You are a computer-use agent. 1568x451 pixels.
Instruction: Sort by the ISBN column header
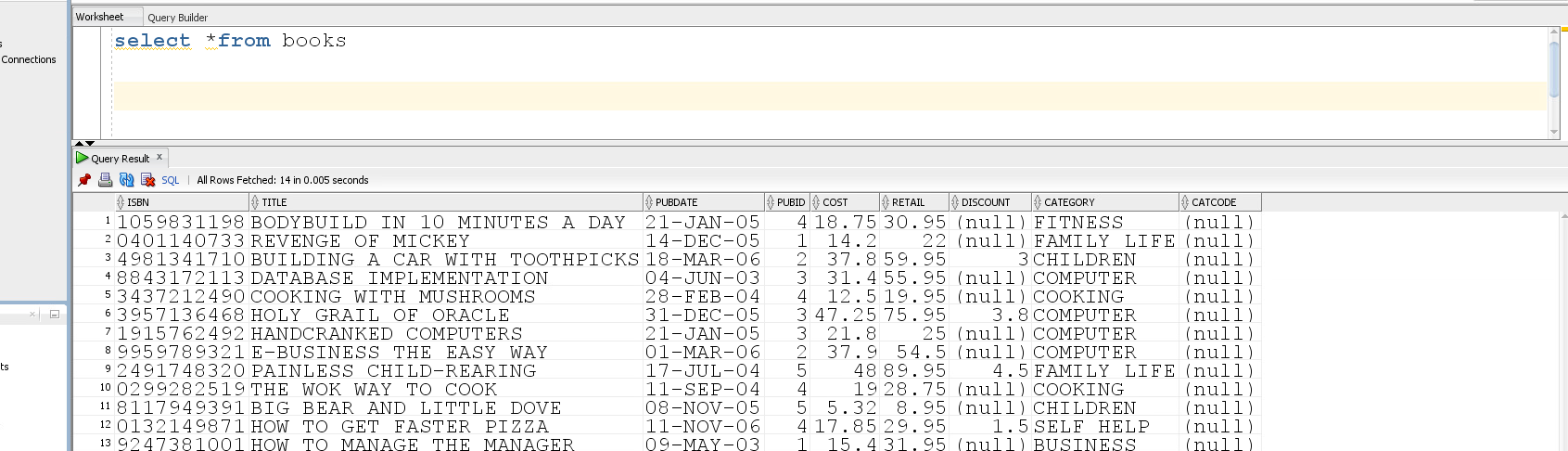(x=183, y=202)
